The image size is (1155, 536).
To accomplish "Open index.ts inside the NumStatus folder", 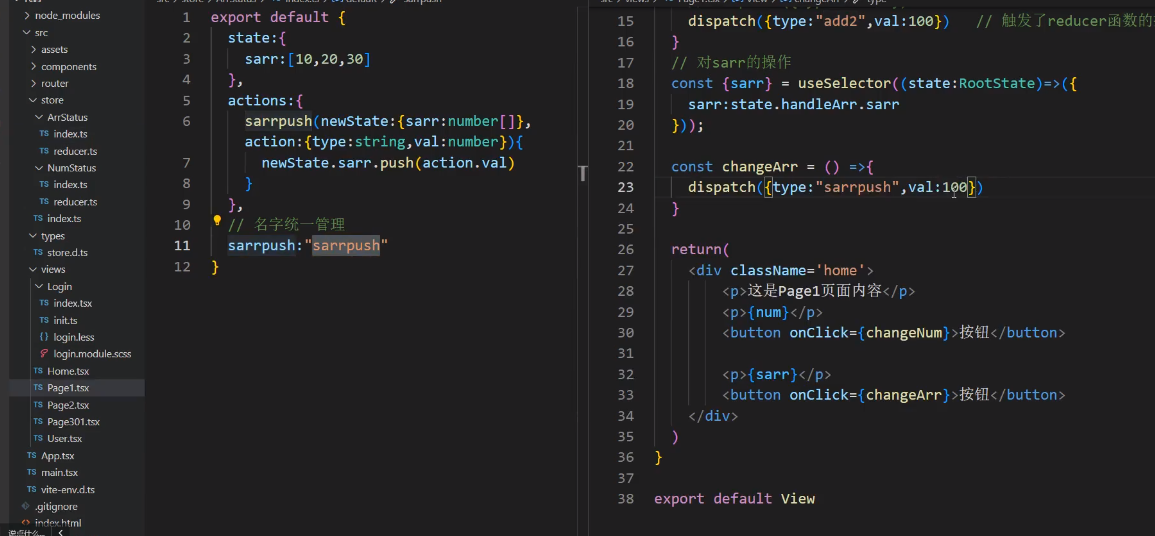I will point(71,185).
